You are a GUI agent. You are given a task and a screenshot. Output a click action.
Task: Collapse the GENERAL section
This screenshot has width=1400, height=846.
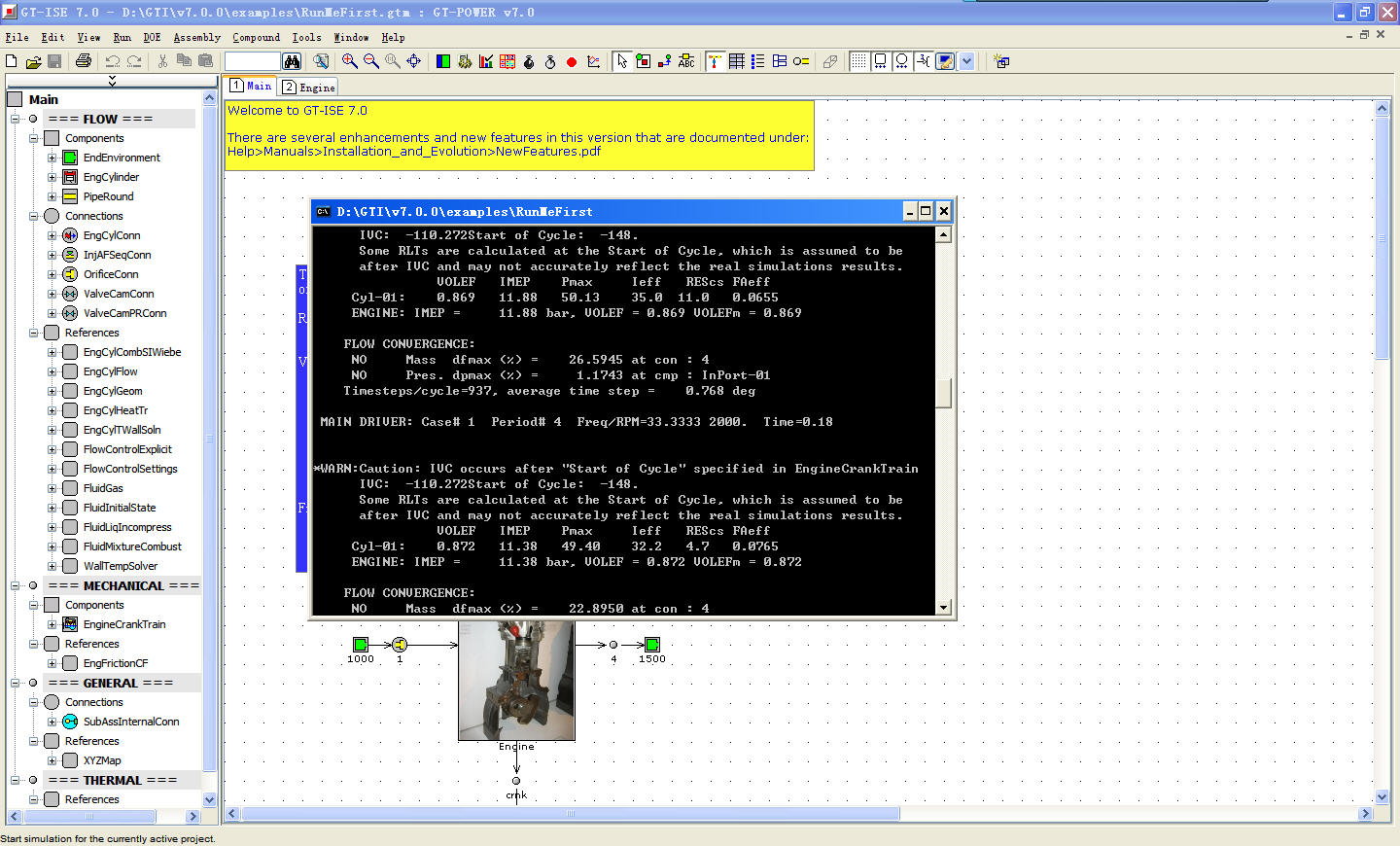coord(15,683)
